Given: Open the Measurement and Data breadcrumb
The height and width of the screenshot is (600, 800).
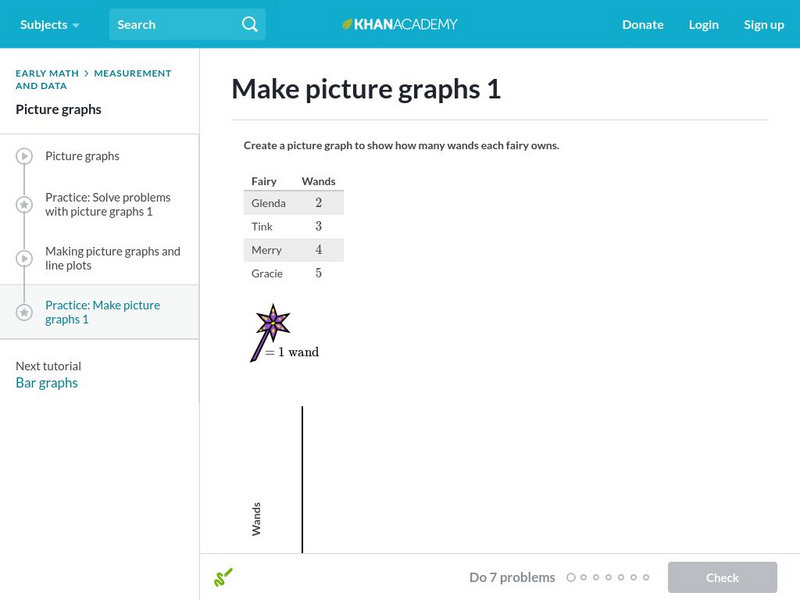Looking at the screenshot, I should click(132, 73).
